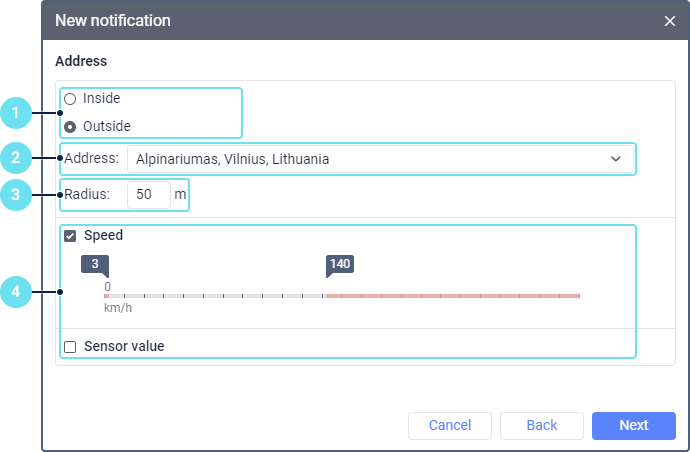Click the red section of the speed slider
The height and width of the screenshot is (452, 690).
(450, 296)
